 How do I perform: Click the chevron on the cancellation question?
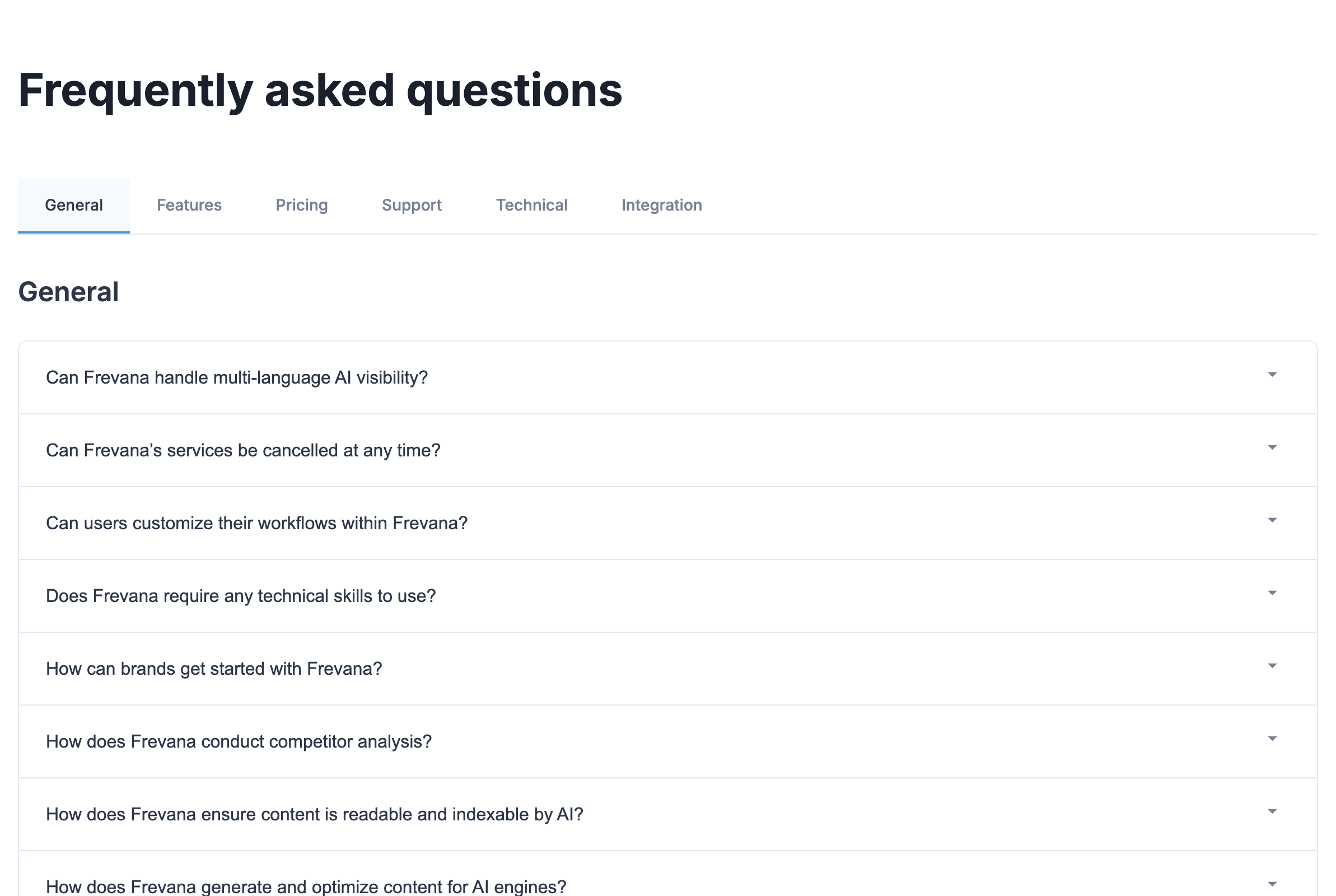[1272, 448]
